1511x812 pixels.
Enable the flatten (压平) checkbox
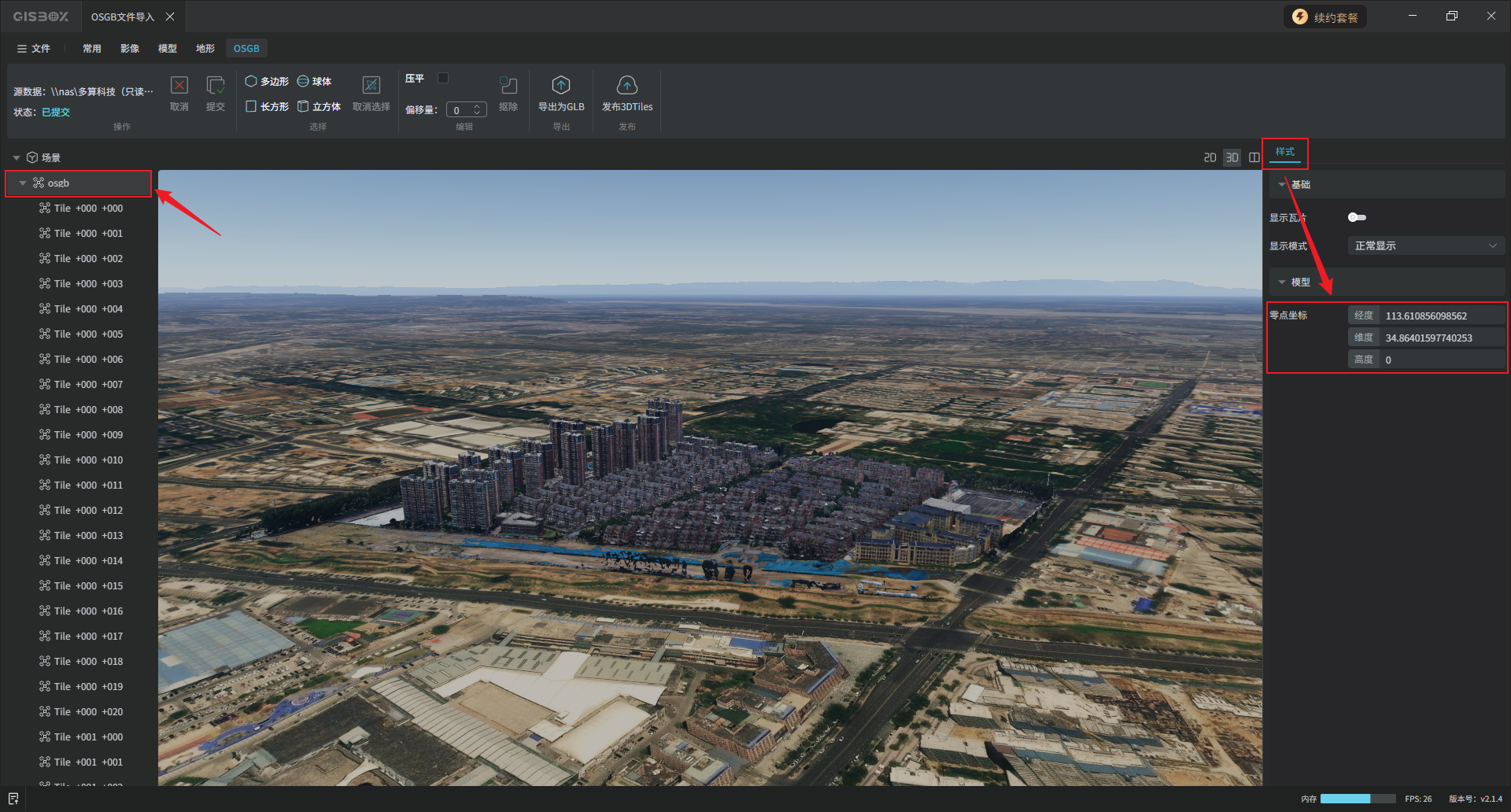[443, 78]
